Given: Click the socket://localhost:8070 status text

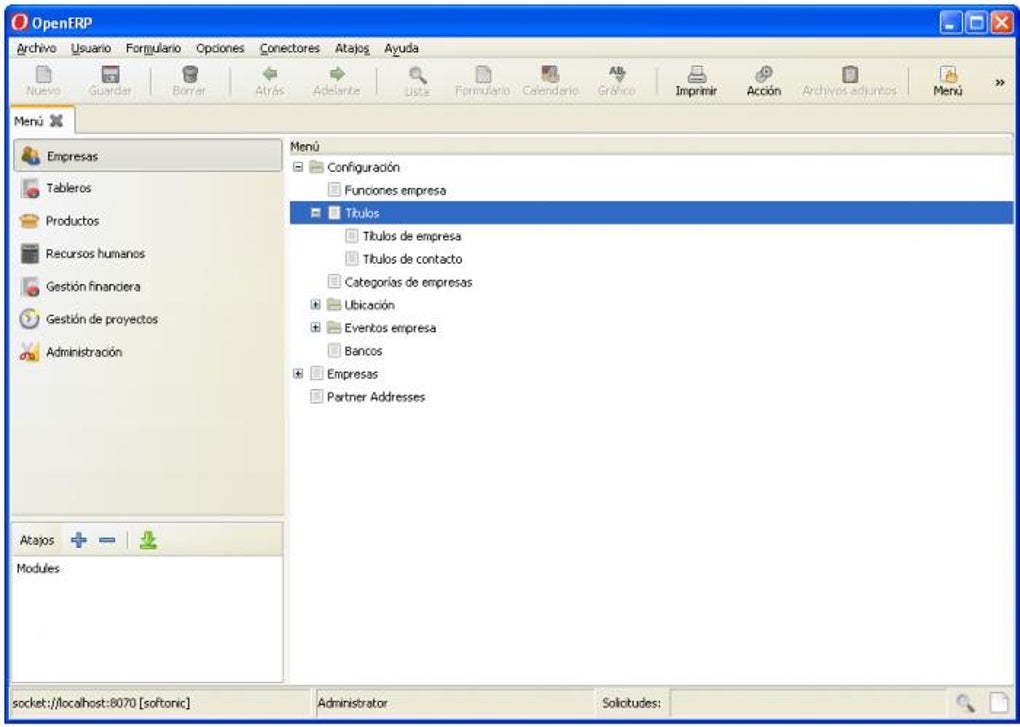Looking at the screenshot, I should tap(101, 703).
